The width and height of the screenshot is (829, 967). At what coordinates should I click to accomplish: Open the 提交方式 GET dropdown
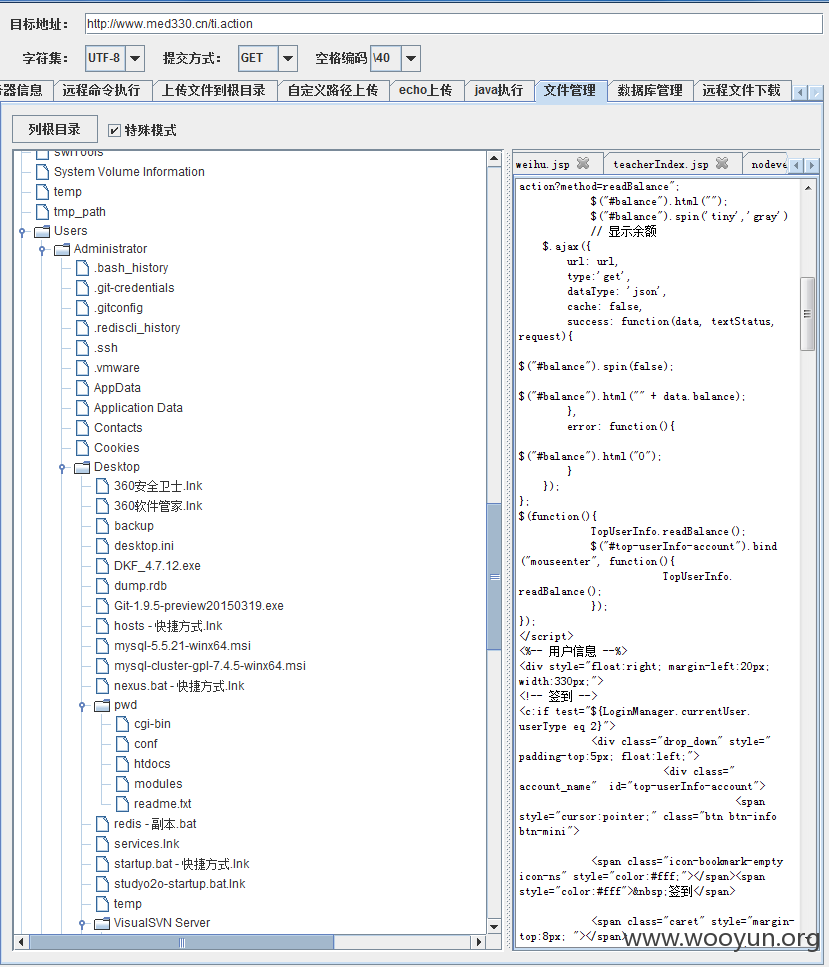[x=288, y=59]
